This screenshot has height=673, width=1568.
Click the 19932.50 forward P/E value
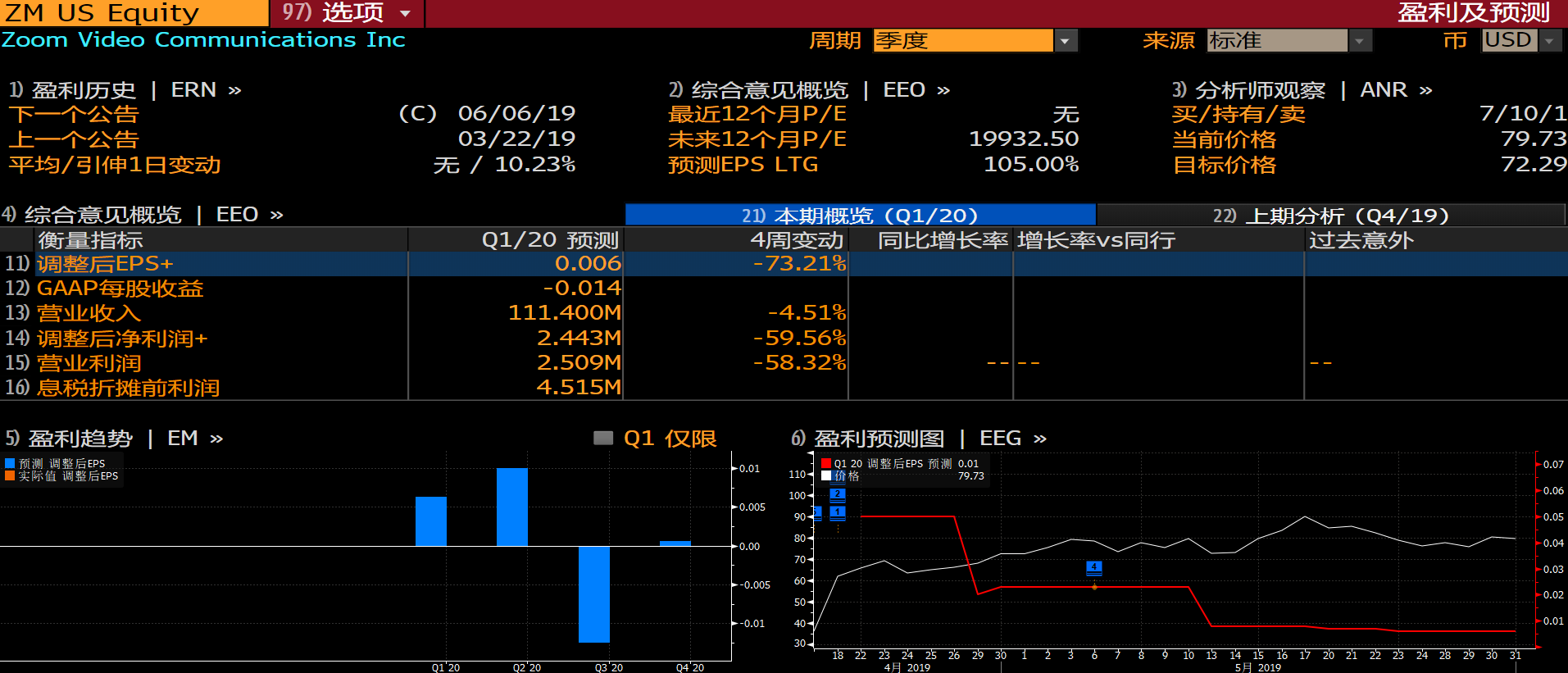[x=1024, y=139]
